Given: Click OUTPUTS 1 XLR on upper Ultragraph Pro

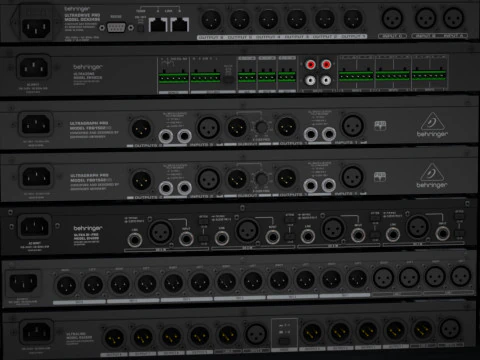Looking at the screenshot, I should point(286,127).
